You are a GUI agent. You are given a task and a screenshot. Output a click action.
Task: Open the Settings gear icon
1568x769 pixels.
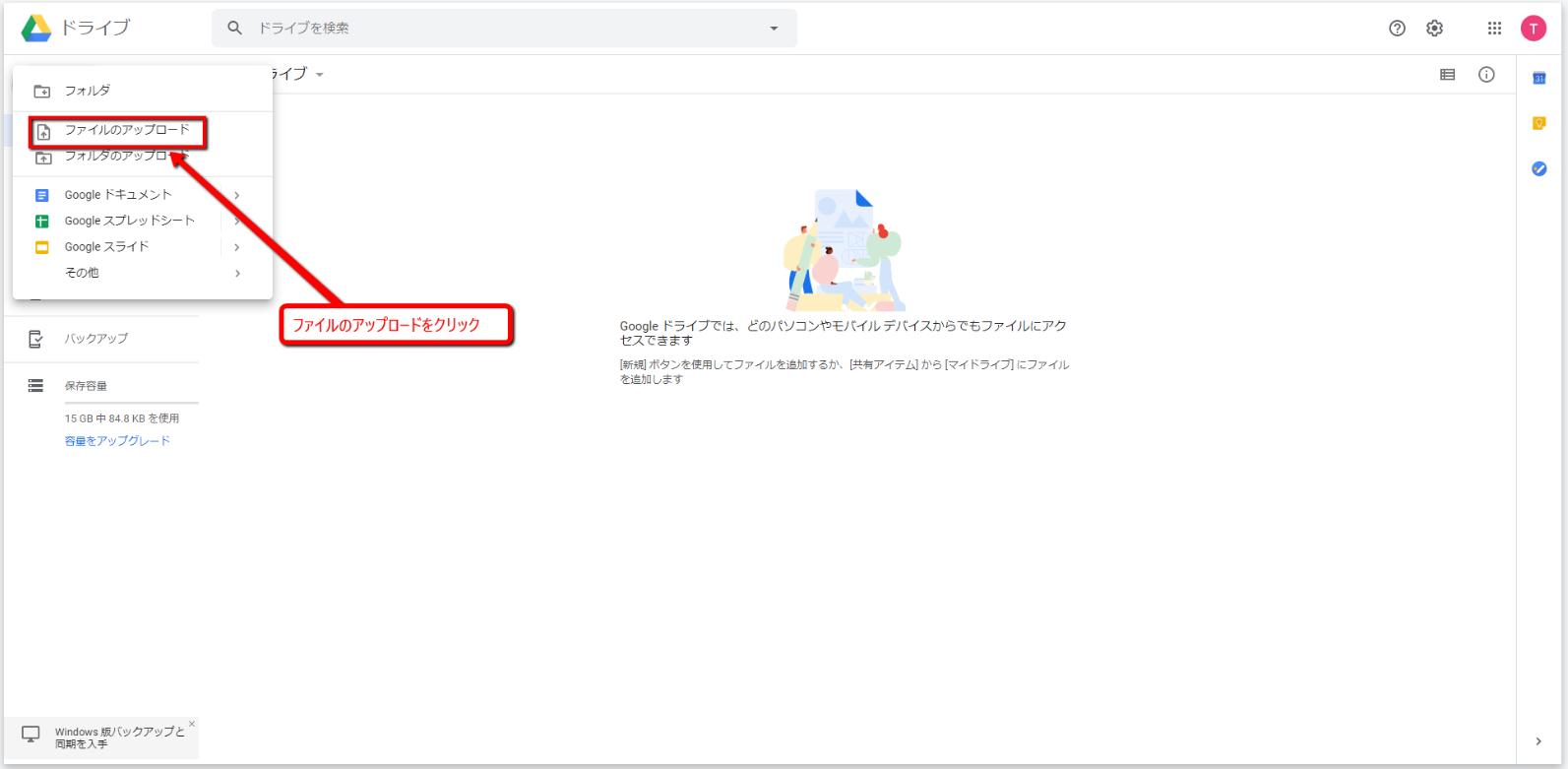click(1434, 29)
